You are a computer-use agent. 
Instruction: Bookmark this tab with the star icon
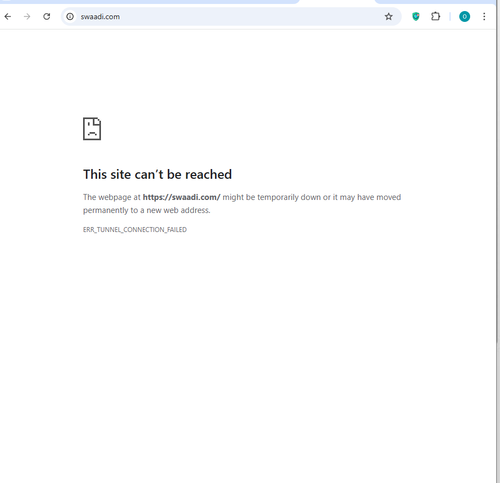(x=389, y=17)
